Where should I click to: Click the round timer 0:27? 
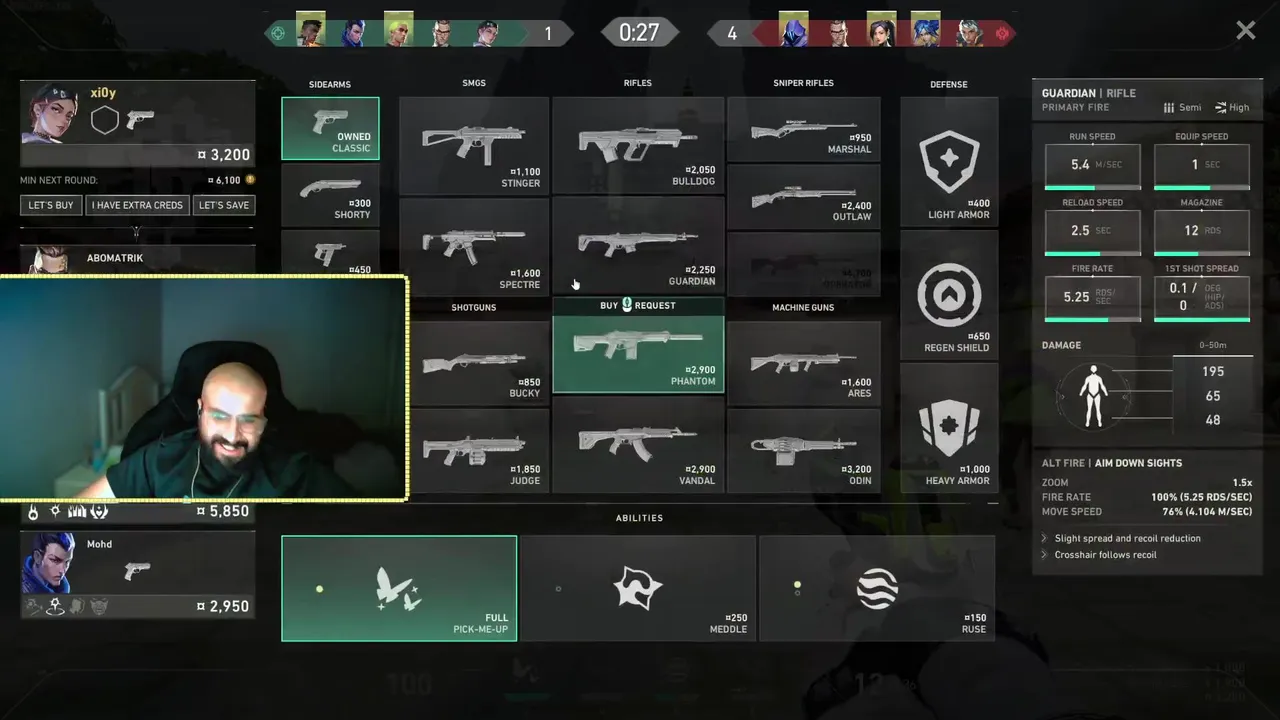point(639,32)
